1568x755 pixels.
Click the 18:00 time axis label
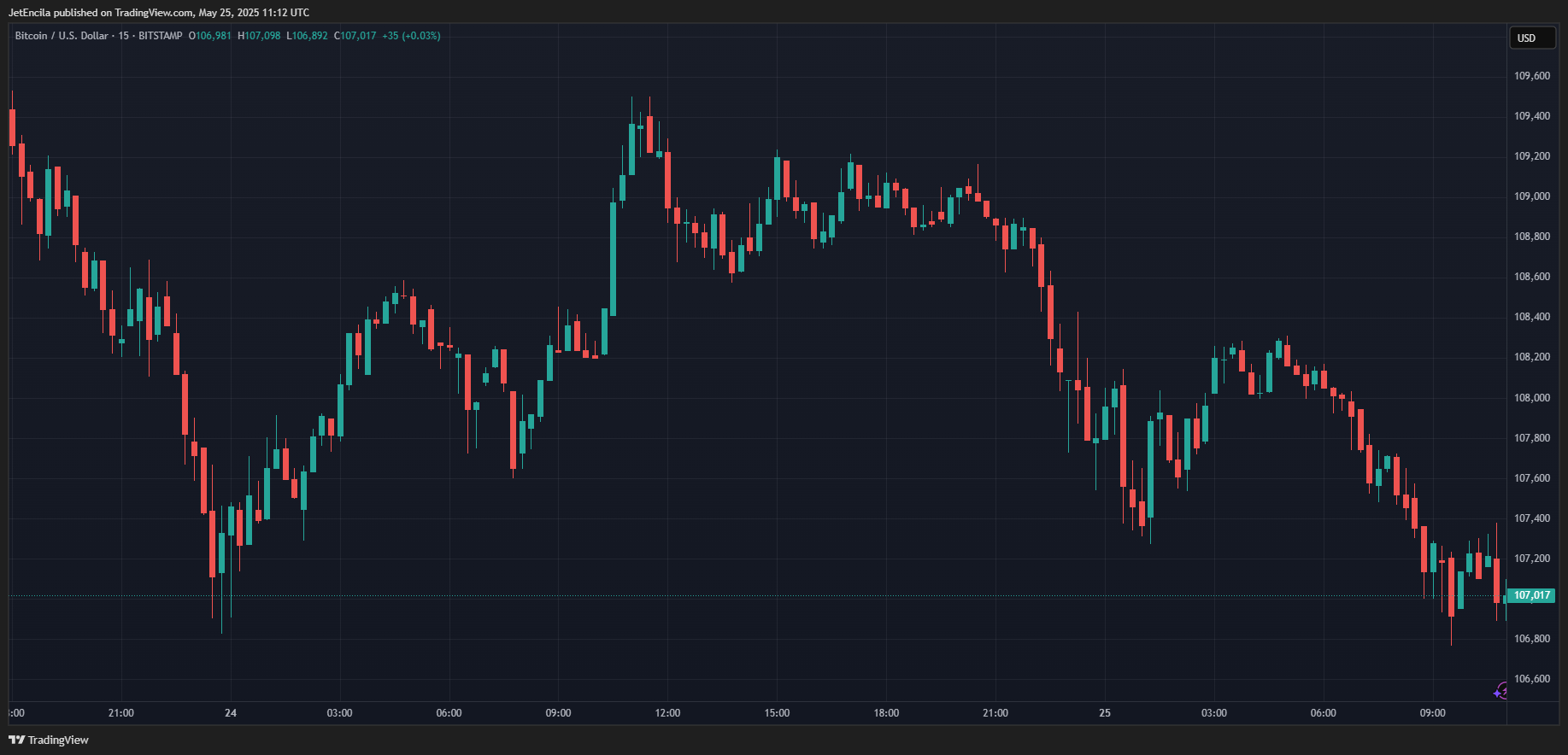coord(886,713)
